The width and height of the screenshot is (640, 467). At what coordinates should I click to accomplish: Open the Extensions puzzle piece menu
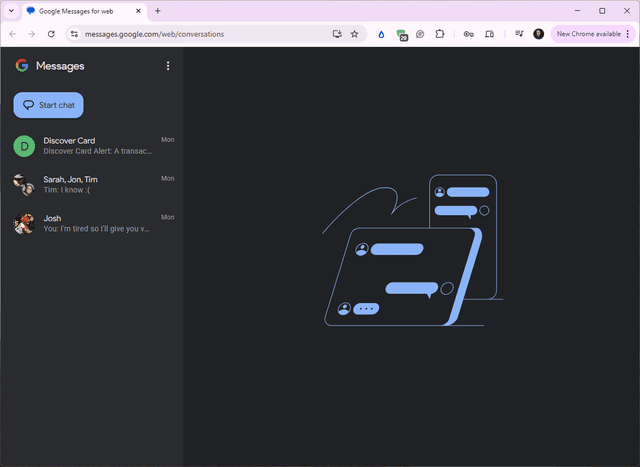tap(439, 33)
